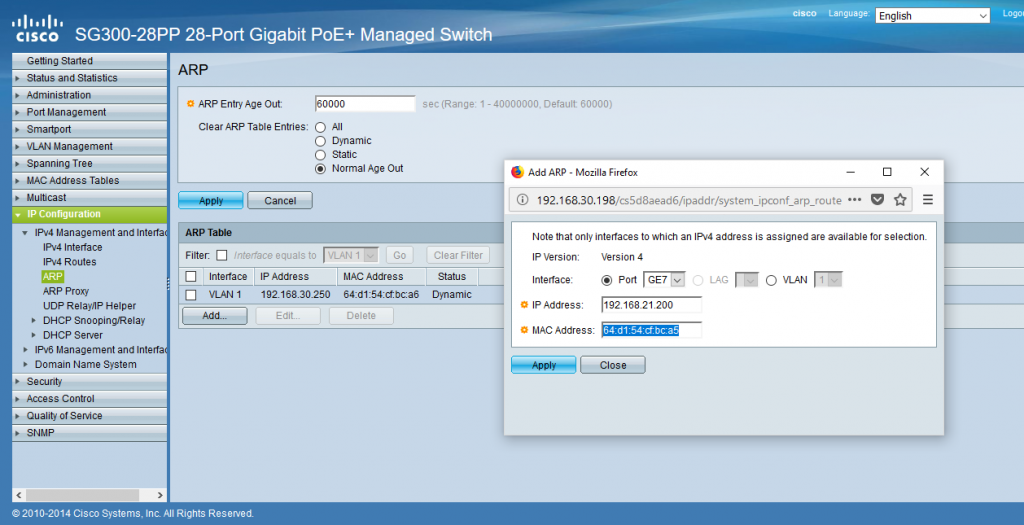Open Getting Started in sidebar
Viewport: 1024px width, 525px height.
(89, 61)
